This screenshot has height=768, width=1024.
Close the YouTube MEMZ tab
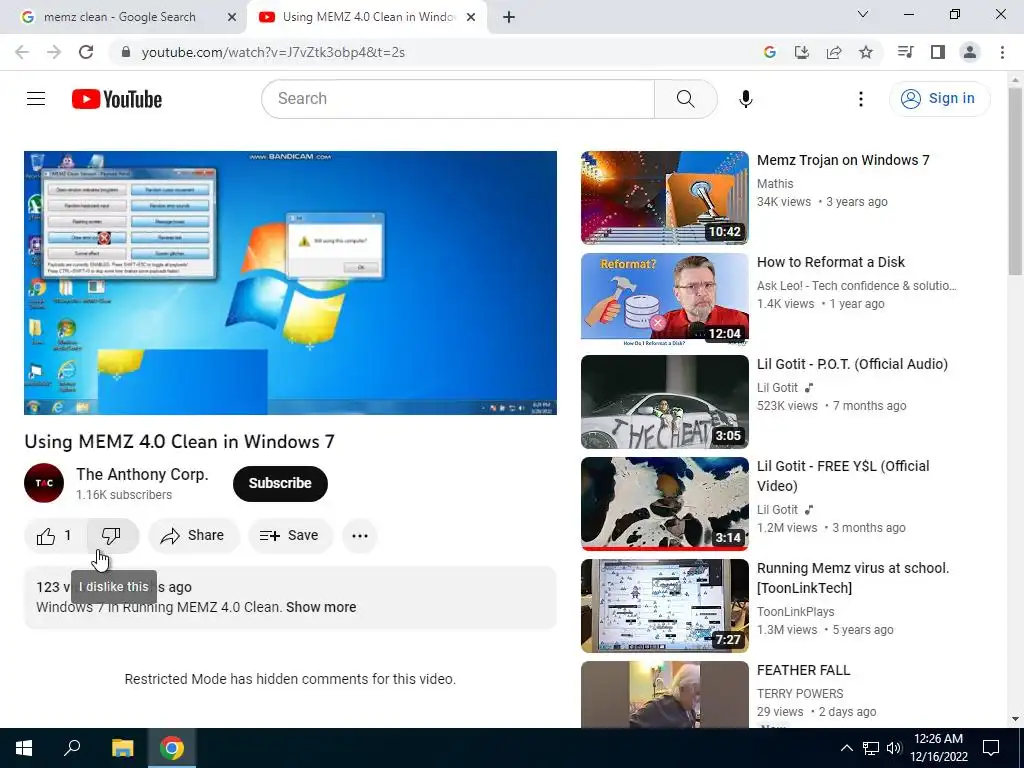(x=471, y=18)
